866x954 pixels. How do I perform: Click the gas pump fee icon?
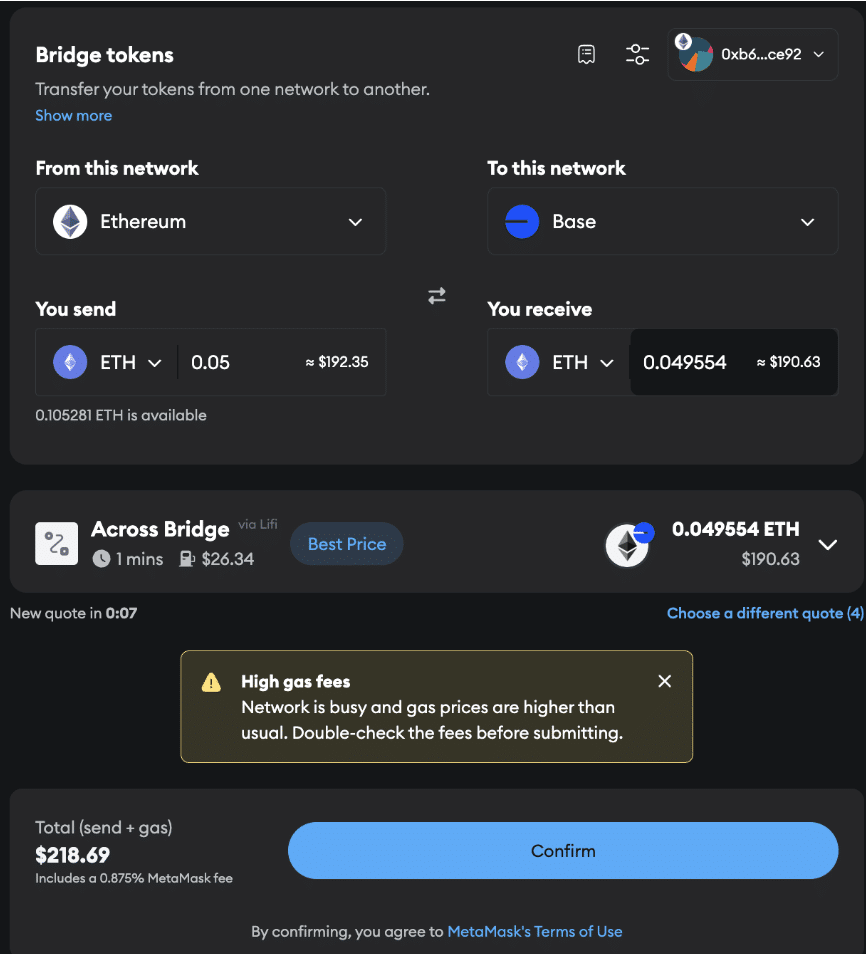pos(186,559)
